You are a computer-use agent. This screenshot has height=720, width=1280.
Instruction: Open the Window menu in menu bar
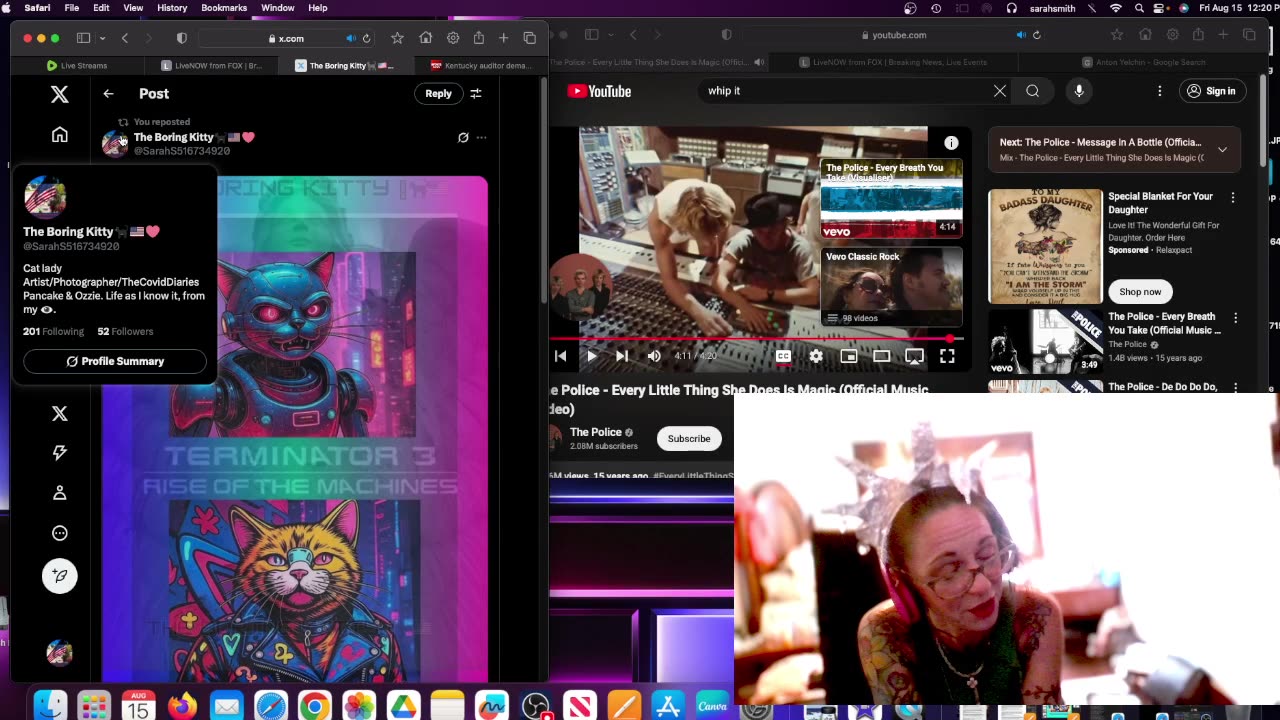coord(278,8)
